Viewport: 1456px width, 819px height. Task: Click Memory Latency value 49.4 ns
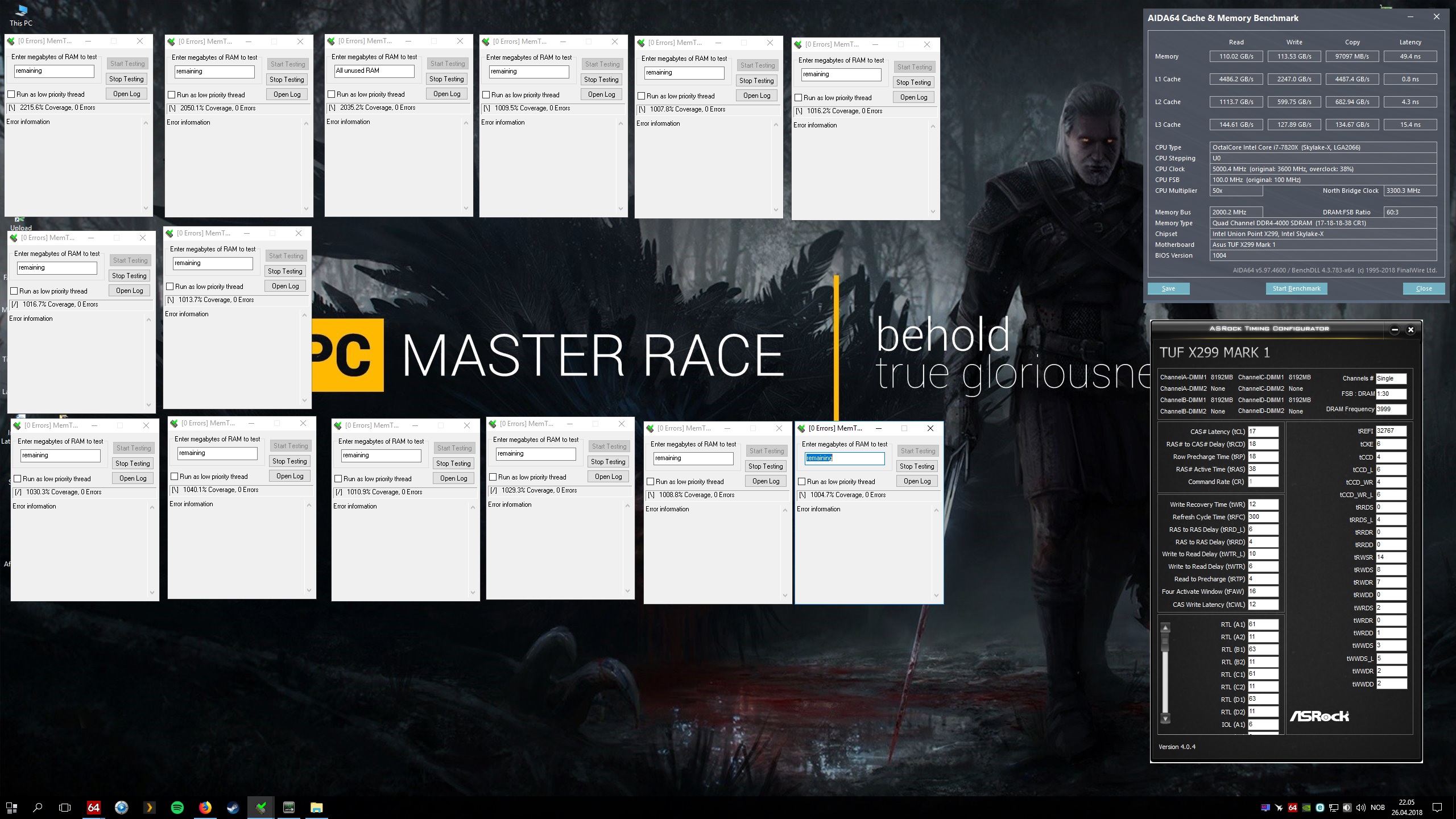[1410, 56]
